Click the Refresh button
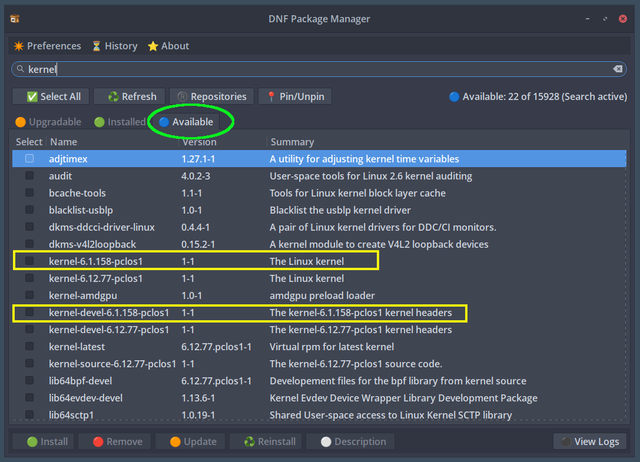This screenshot has width=640, height=462. (x=131, y=97)
